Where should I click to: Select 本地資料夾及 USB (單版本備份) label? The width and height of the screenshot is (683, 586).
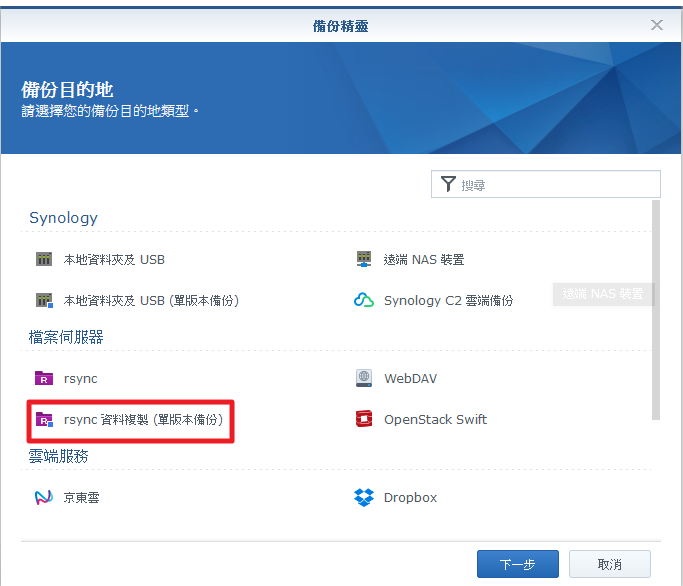coord(151,301)
